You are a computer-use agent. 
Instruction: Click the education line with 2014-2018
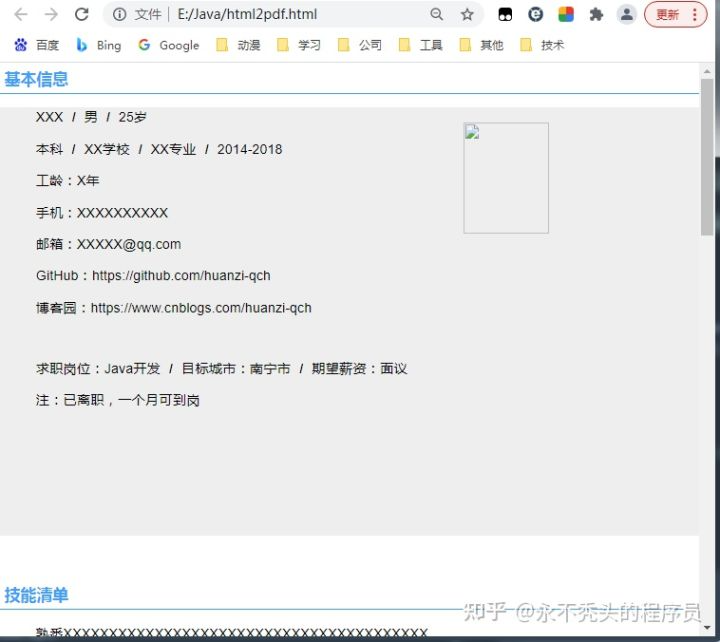[x=159, y=149]
